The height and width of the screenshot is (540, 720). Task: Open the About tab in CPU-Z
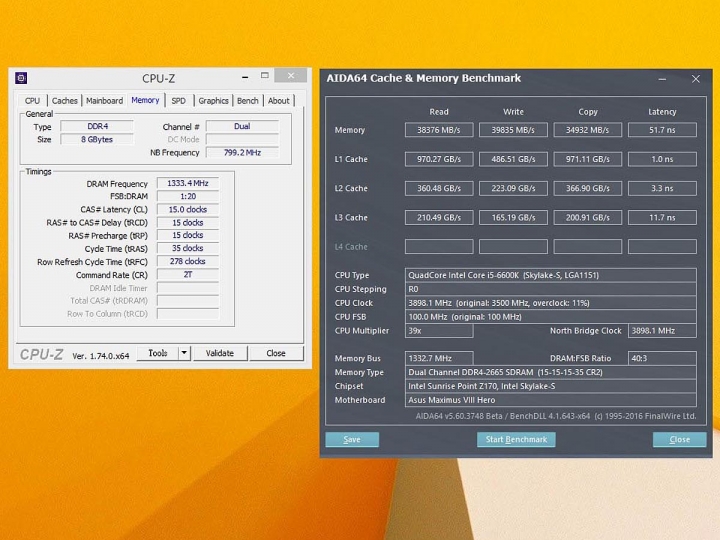[x=279, y=101]
